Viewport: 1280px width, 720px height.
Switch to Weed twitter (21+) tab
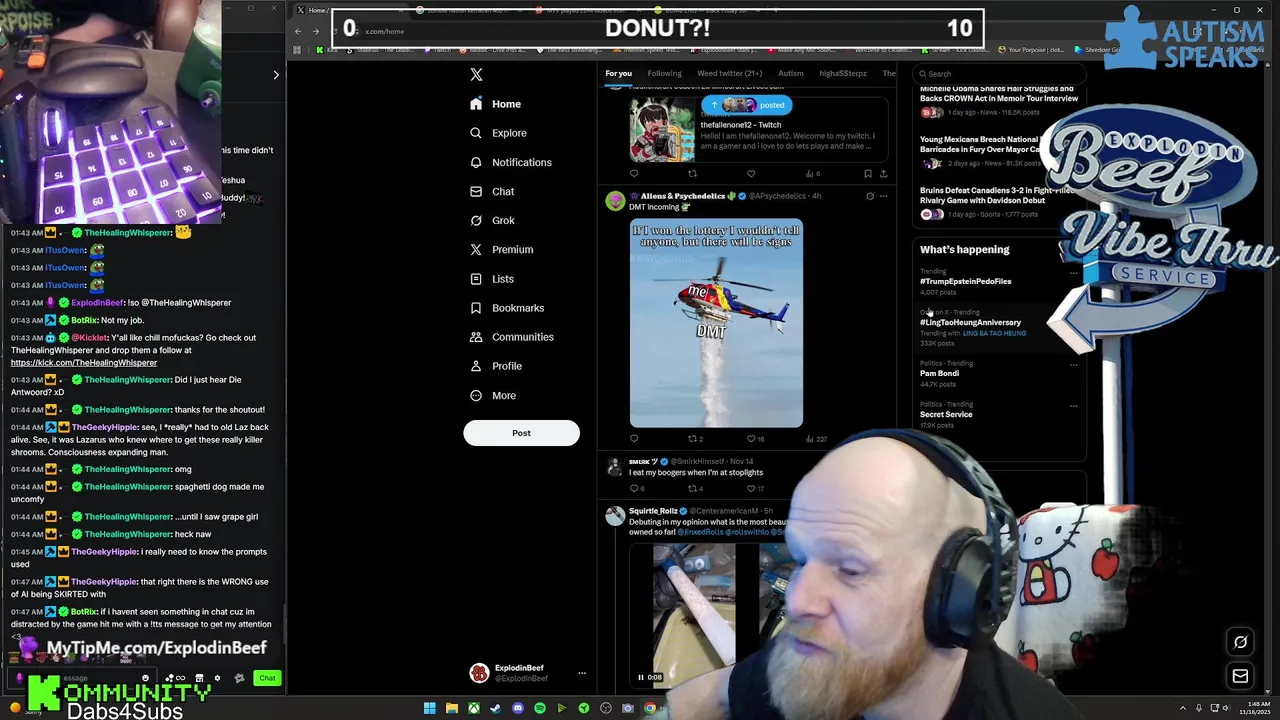point(729,73)
